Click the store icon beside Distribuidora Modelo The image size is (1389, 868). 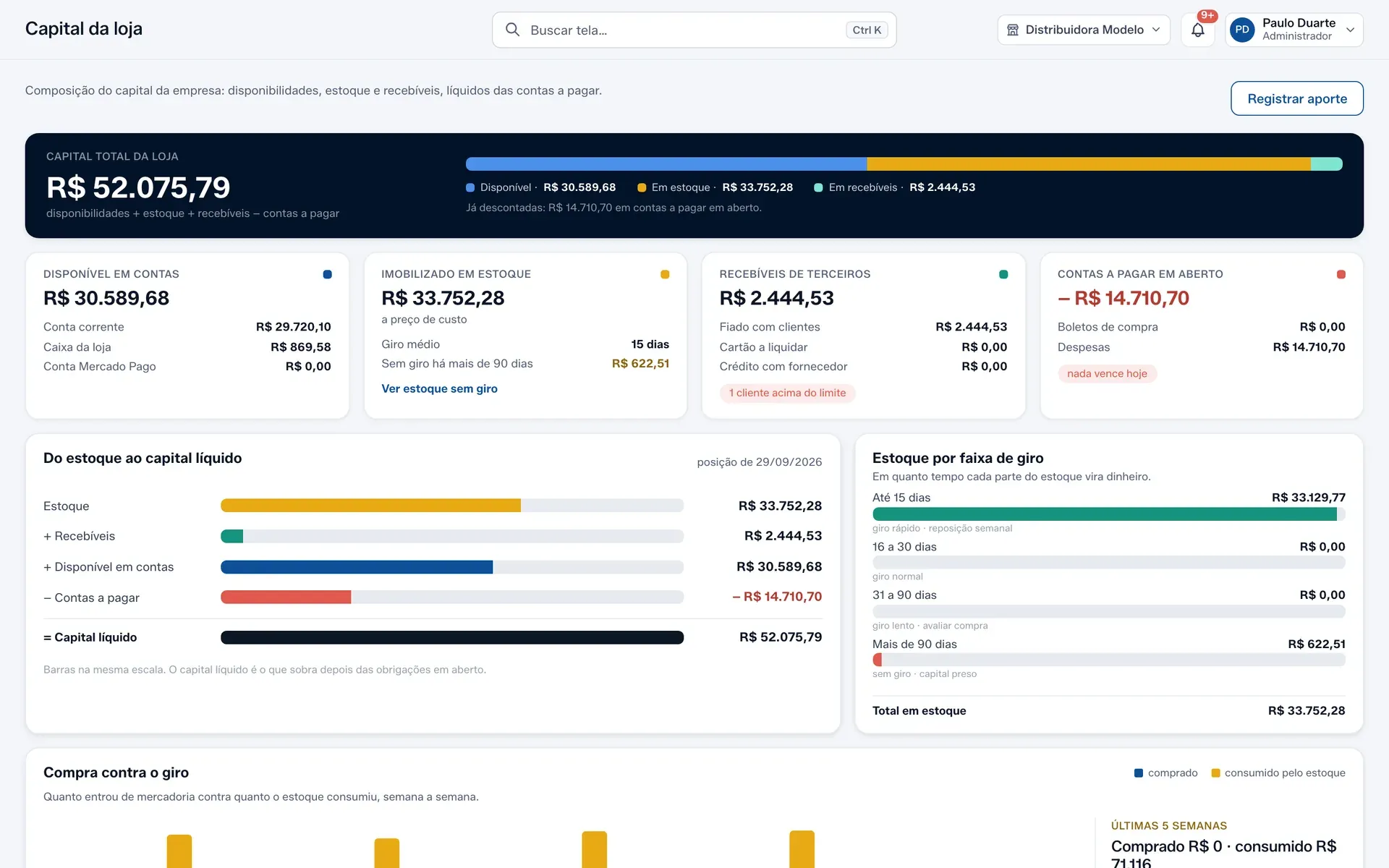coord(1013,30)
